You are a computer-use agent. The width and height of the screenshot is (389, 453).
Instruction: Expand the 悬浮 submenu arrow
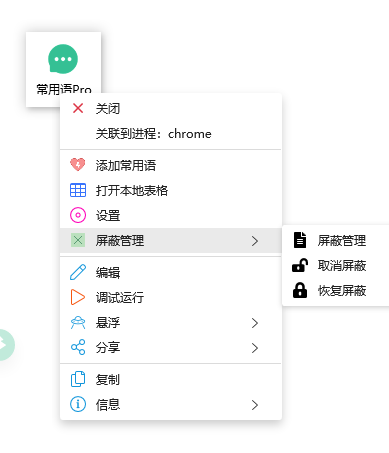(255, 323)
